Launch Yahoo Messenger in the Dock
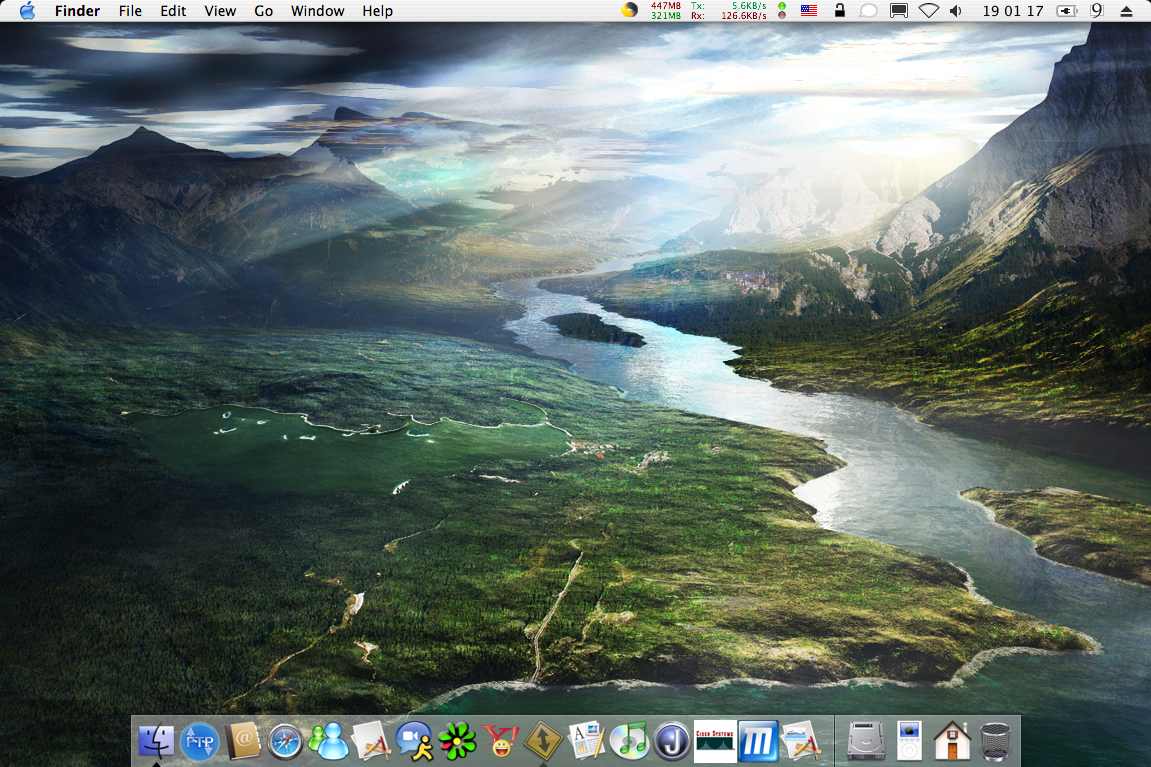The image size is (1151, 767). tap(501, 741)
